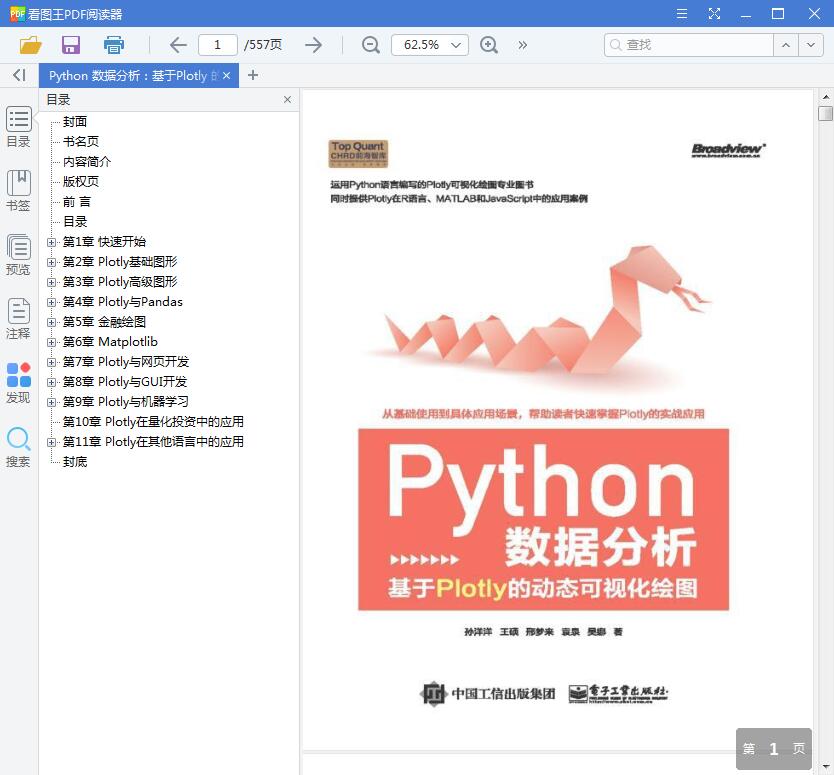Open 第5章 金融绘图 outline entry
The width and height of the screenshot is (834, 775).
pos(104,322)
